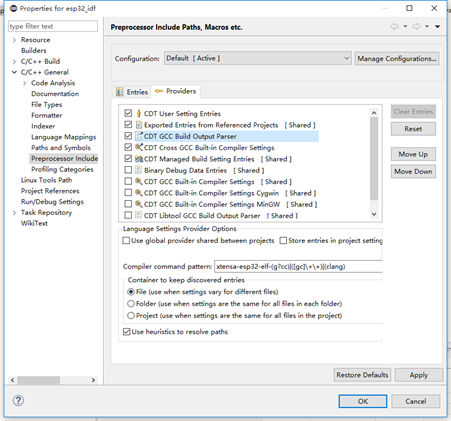Open the back history dropdown arrow

coord(405,26)
